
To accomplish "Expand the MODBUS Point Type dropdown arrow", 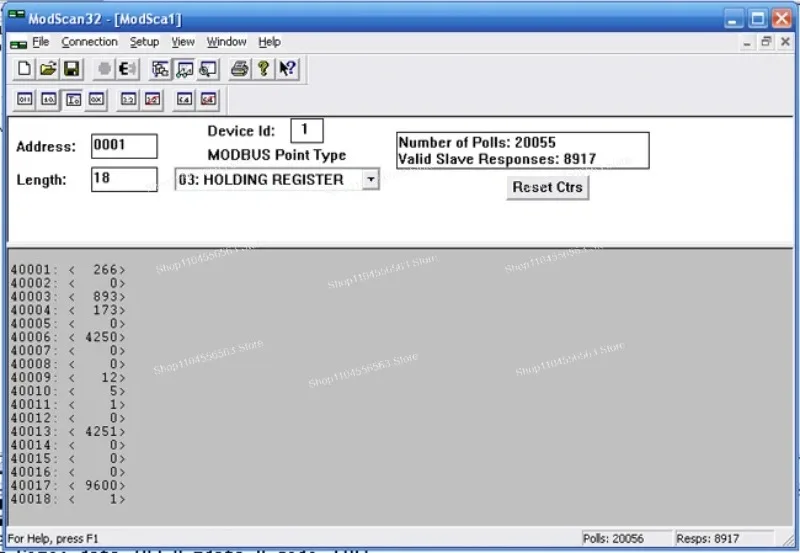I will point(371,179).
